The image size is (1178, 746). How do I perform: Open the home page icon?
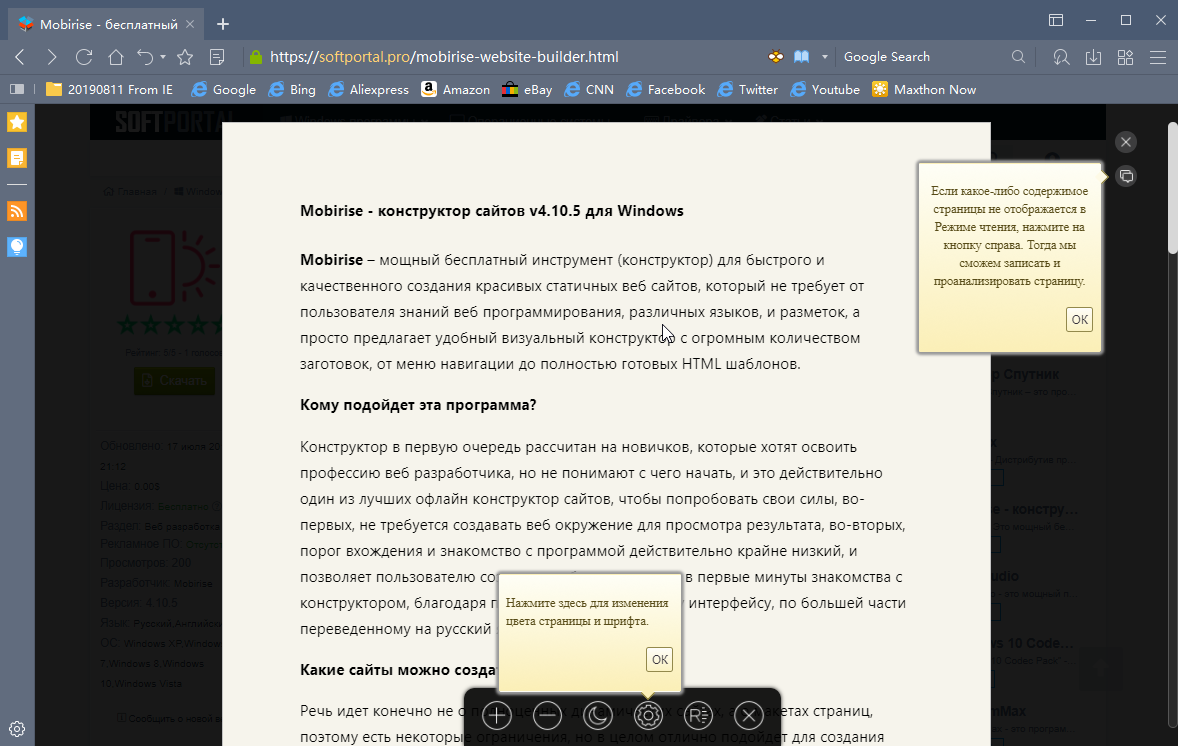coord(116,57)
